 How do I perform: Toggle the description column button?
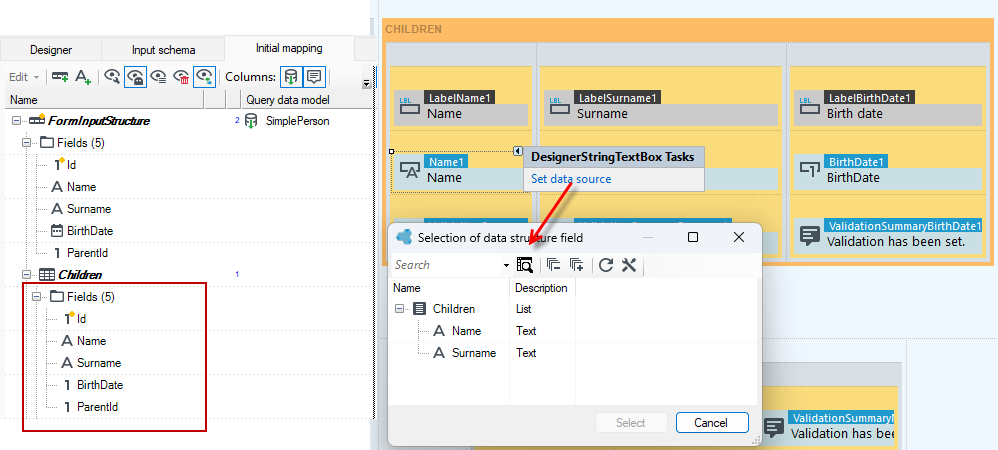point(314,77)
